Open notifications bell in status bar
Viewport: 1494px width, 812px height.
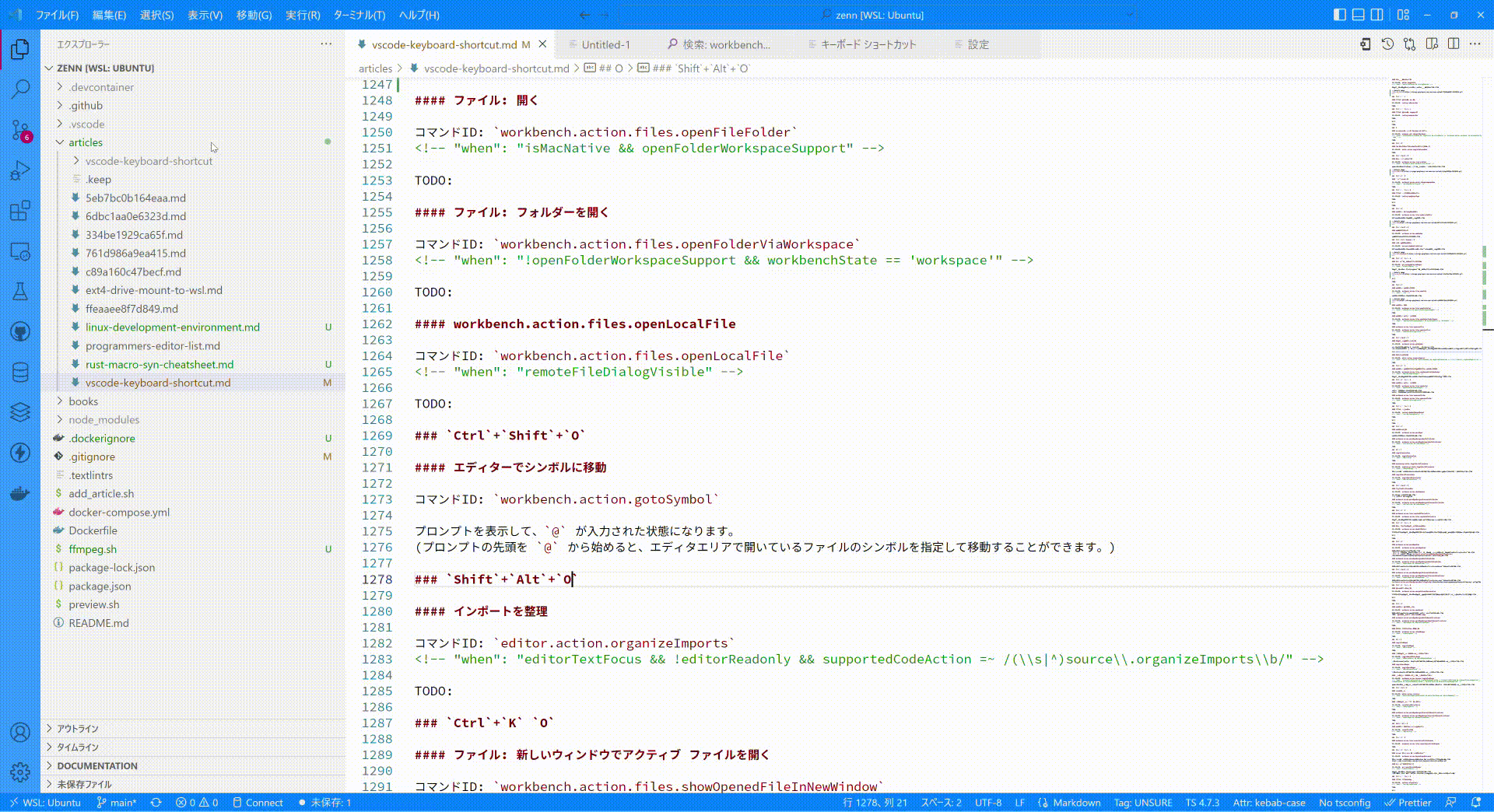tap(1476, 803)
